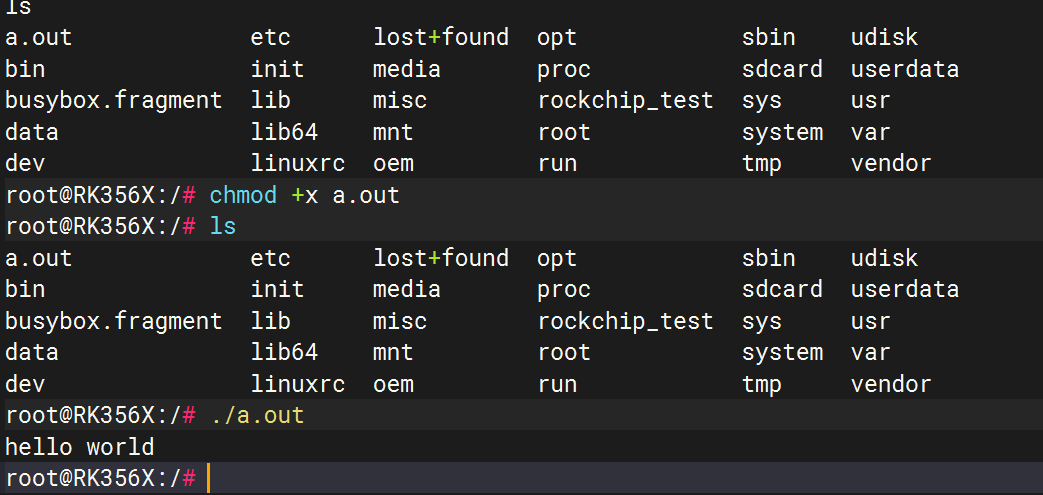This screenshot has height=495, width=1043.
Task: Click the +x flag in the chmod command
Action: coord(304,195)
